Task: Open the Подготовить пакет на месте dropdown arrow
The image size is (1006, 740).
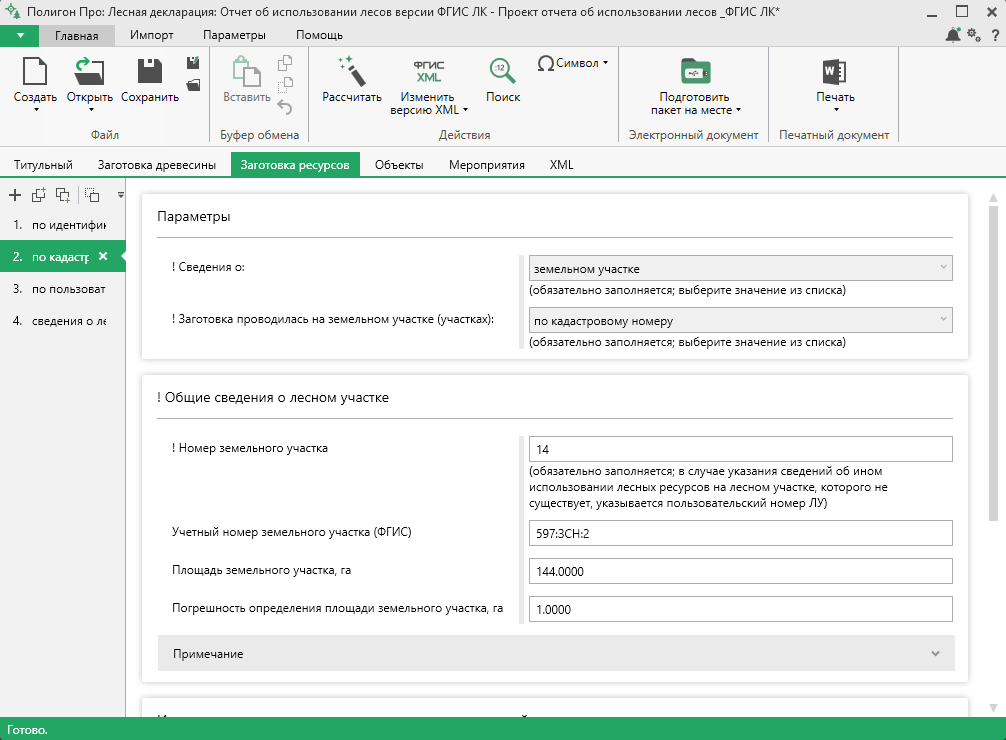Action: click(x=738, y=110)
